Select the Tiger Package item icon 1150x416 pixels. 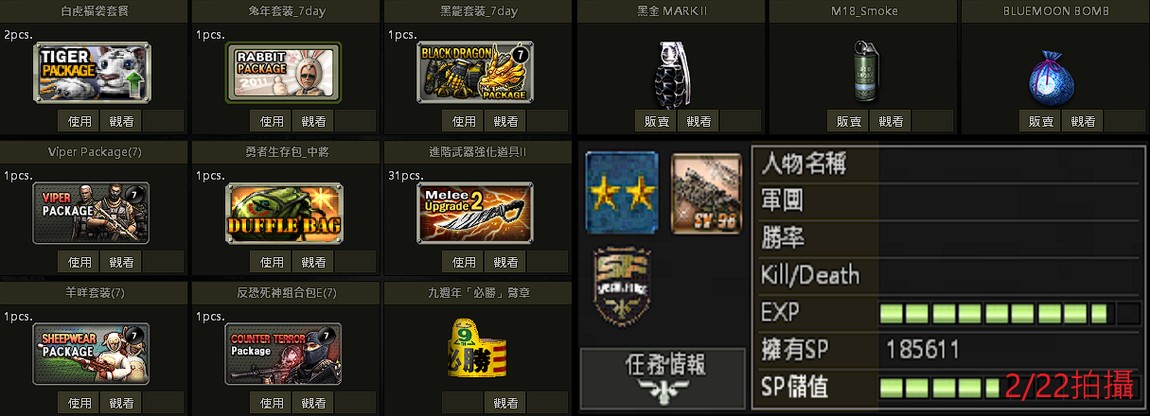[x=92, y=72]
